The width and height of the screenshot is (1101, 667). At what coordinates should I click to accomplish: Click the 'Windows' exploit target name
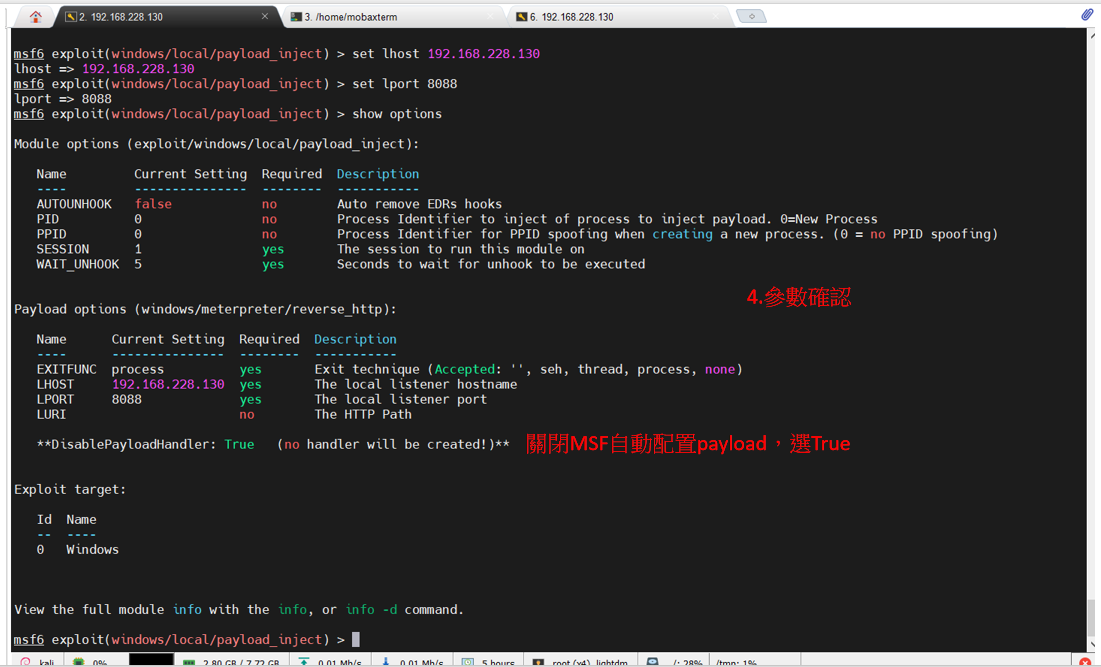point(93,550)
